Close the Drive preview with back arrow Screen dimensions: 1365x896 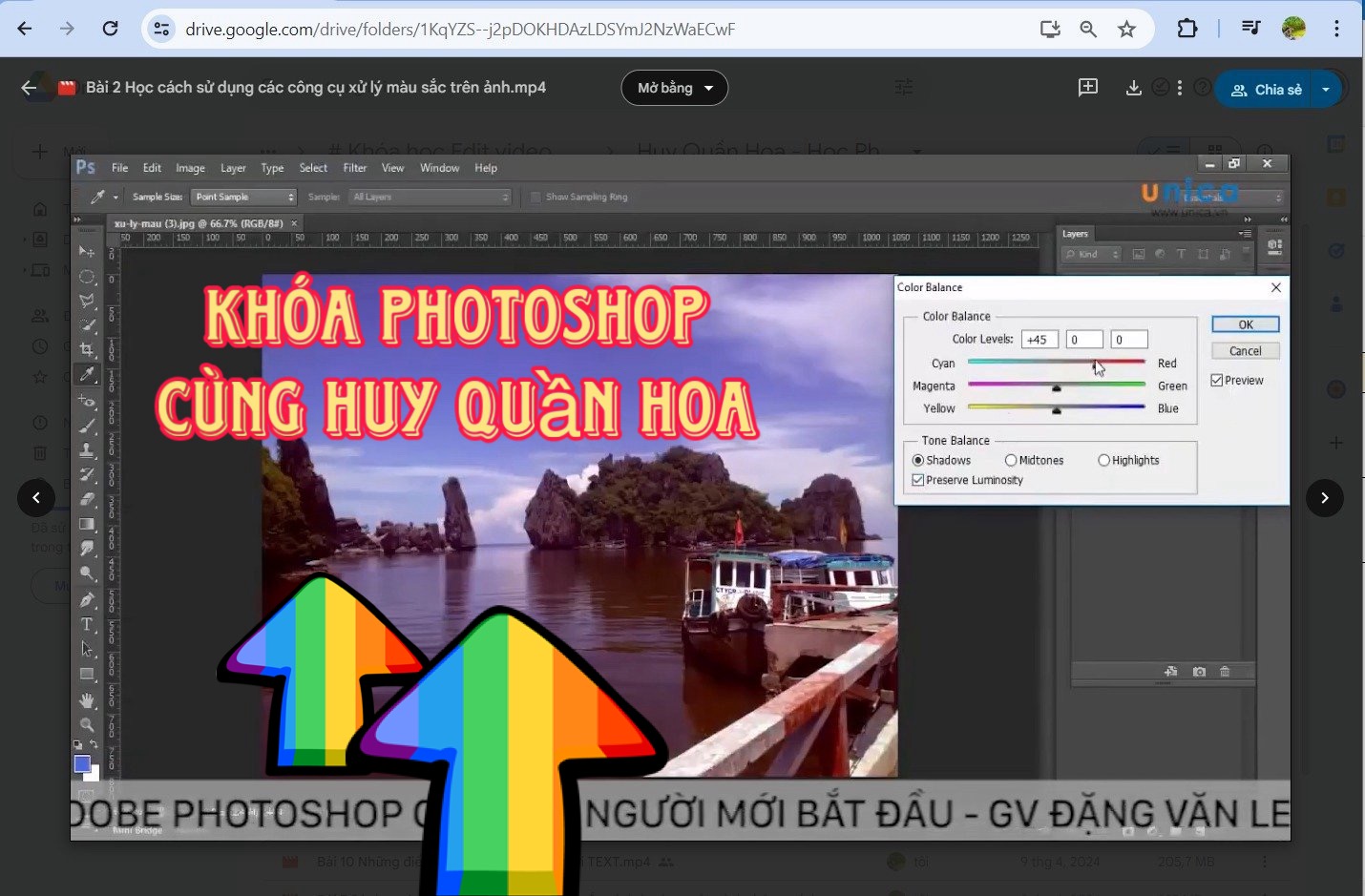pyautogui.click(x=29, y=88)
